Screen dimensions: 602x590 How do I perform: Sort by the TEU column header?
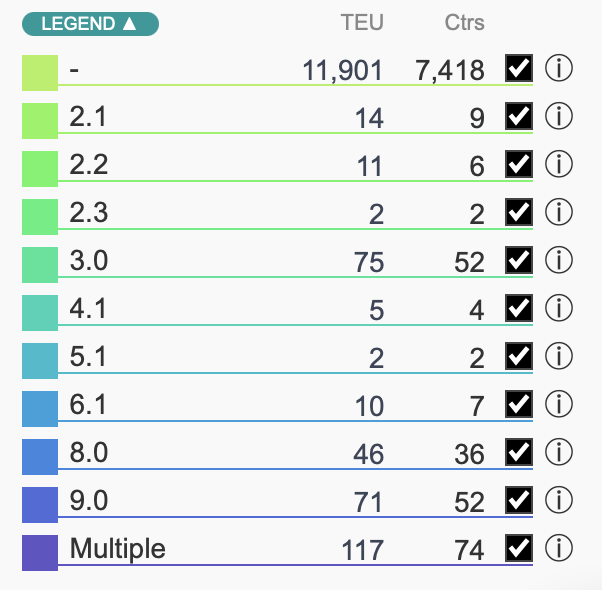click(362, 24)
